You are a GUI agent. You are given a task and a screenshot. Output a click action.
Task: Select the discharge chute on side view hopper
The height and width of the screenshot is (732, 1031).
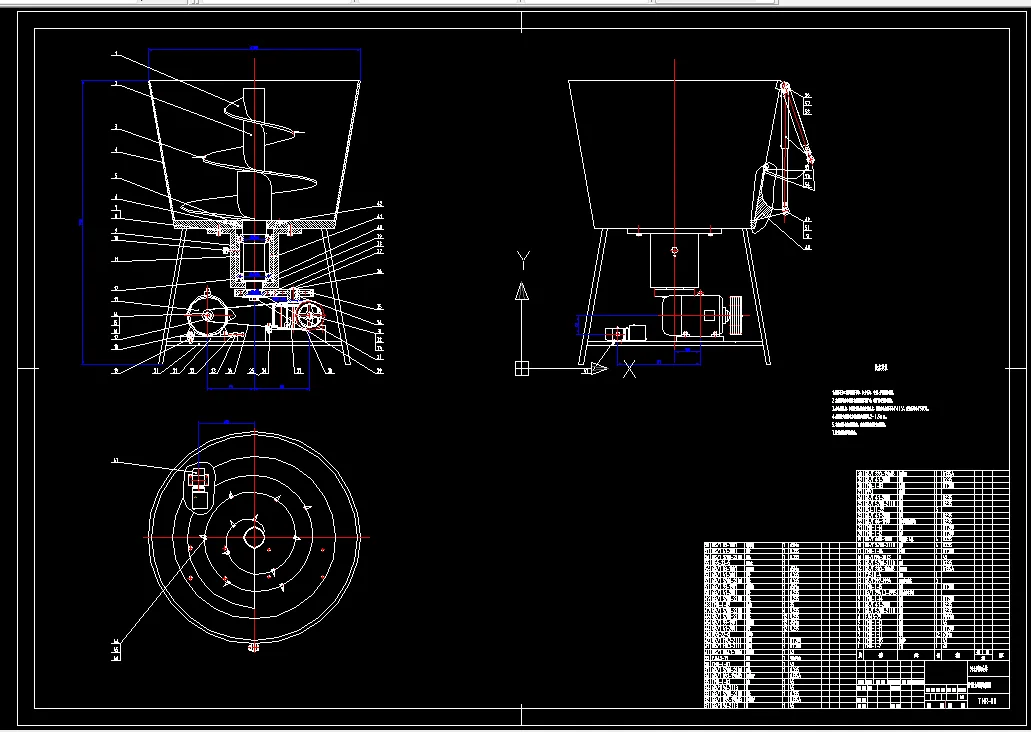pos(766,198)
